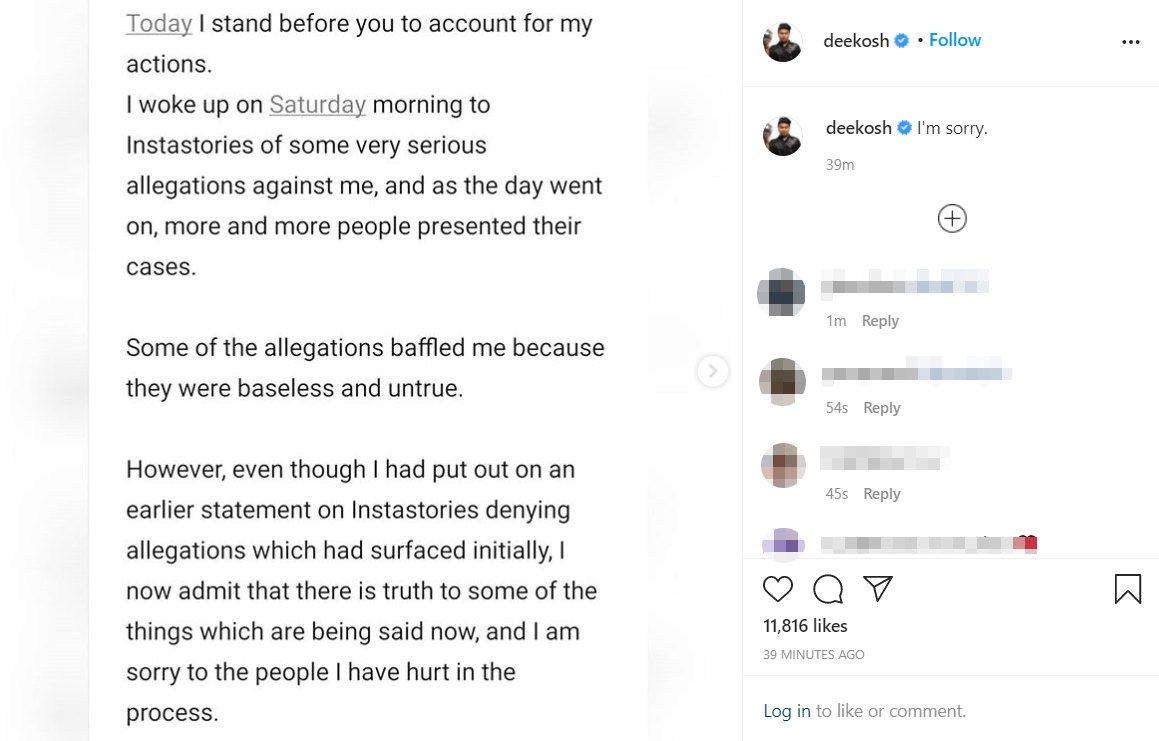1159x741 pixels.
Task: Reply to the comment posted 54s ago
Action: pyautogui.click(x=882, y=408)
